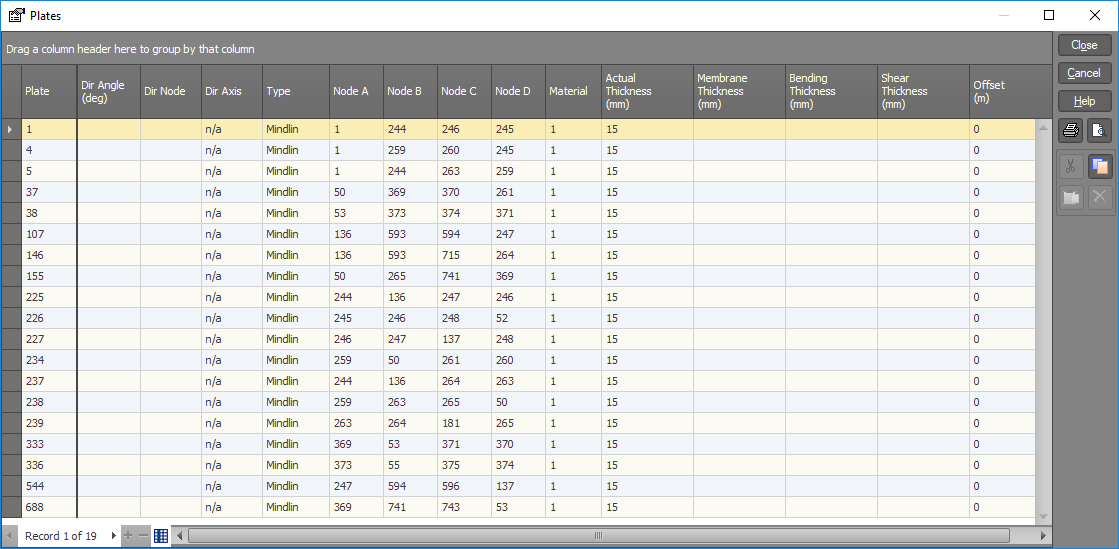Click the Print icon button
The width and height of the screenshot is (1119, 549).
[x=1070, y=130]
